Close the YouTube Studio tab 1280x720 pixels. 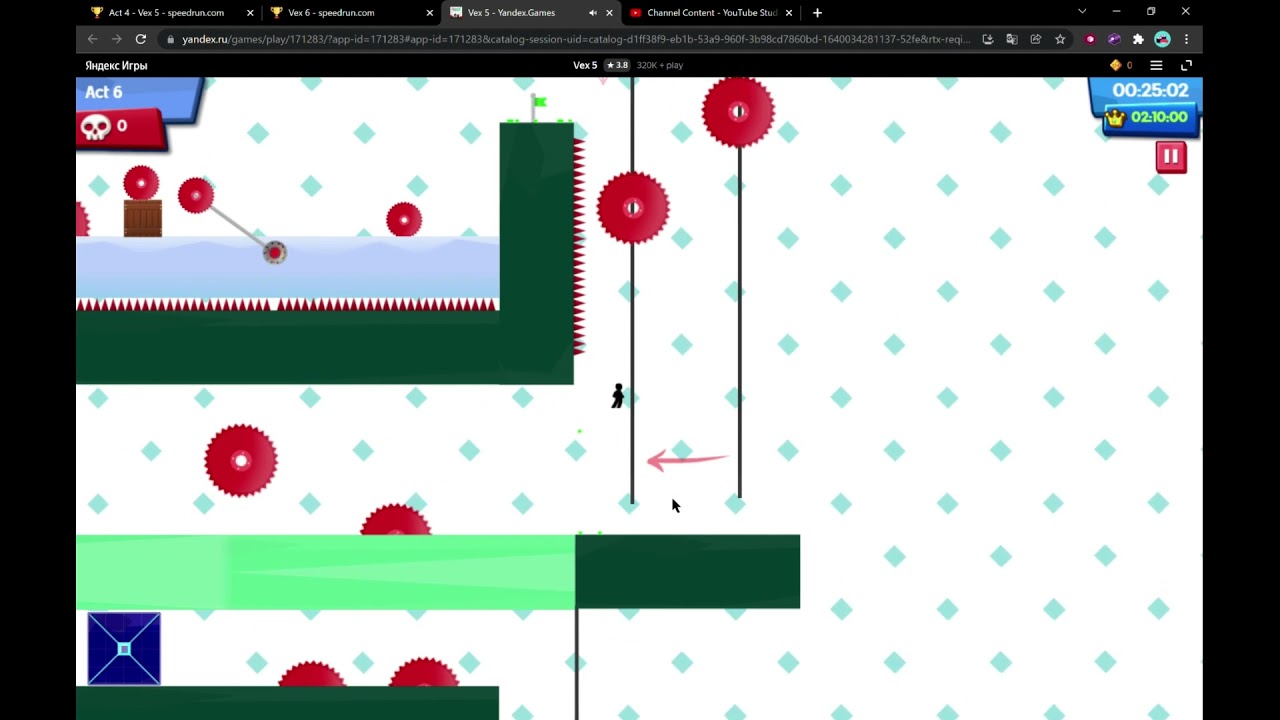(789, 13)
